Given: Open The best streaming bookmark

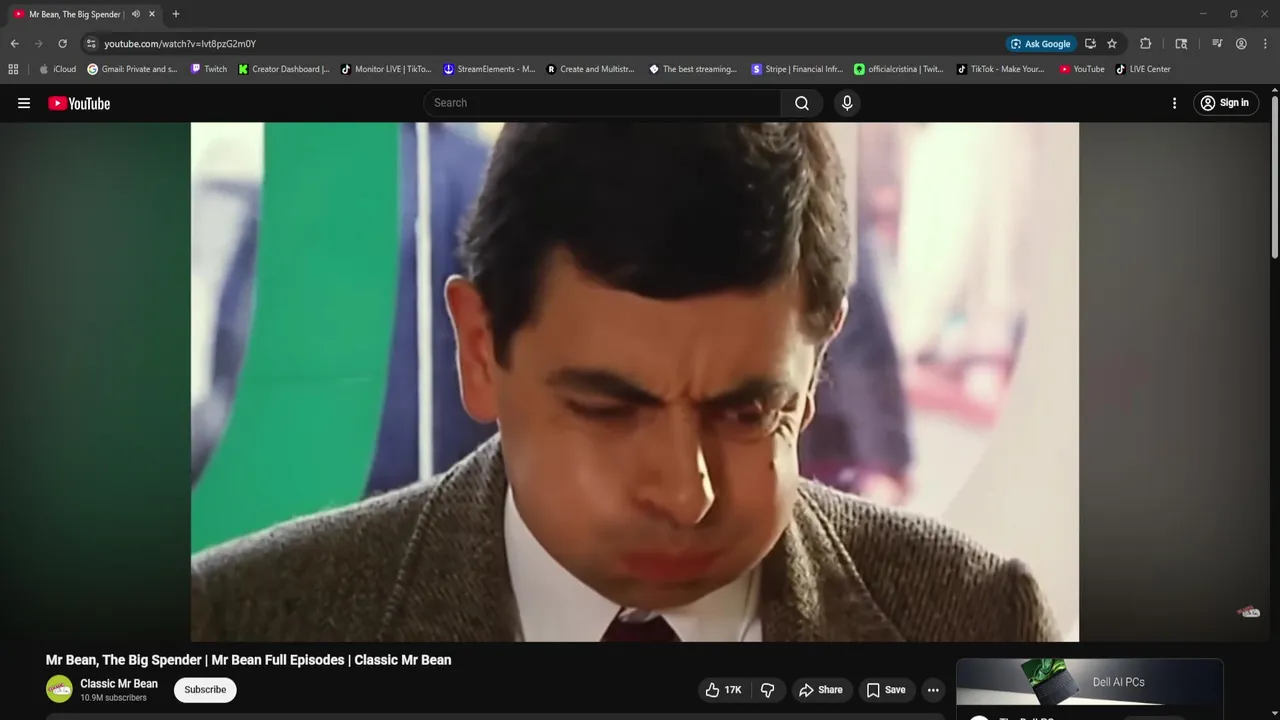Looking at the screenshot, I should (693, 69).
